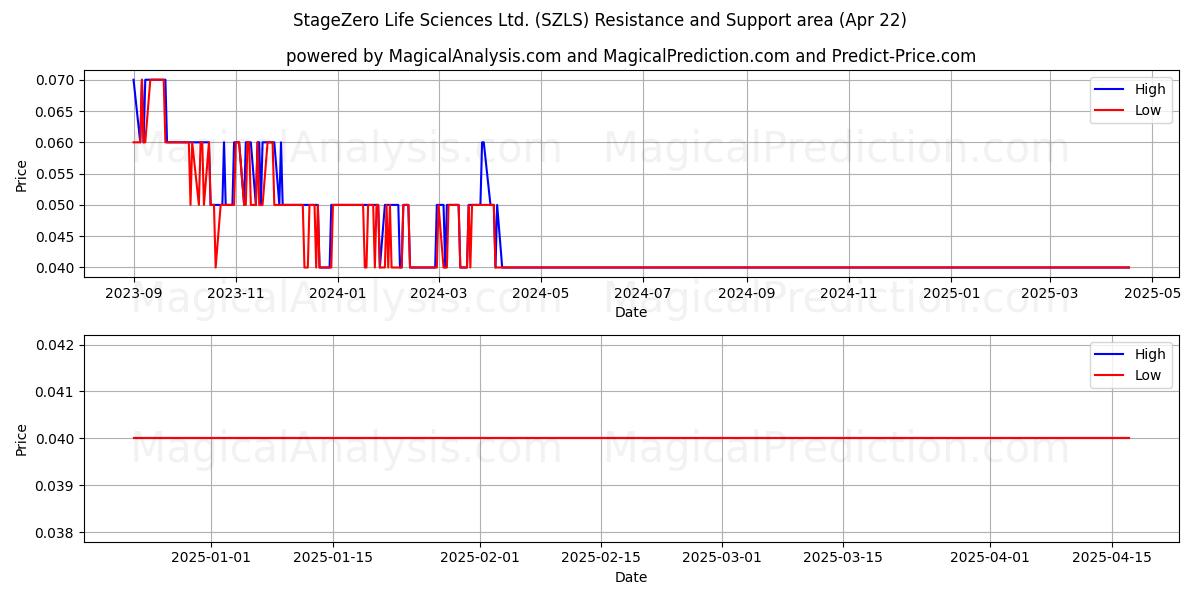Click the '2024-11' date tick label

pyautogui.click(x=848, y=293)
